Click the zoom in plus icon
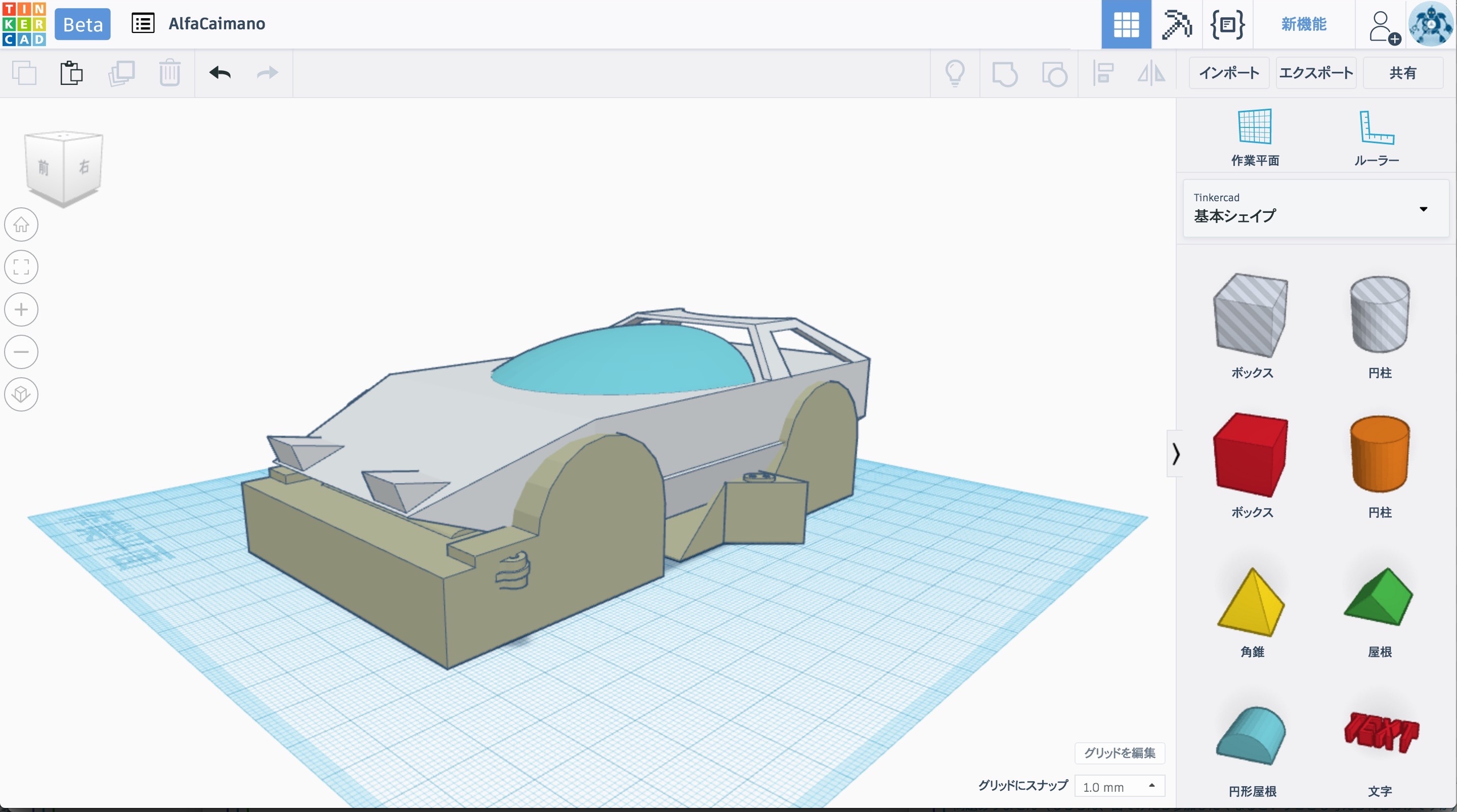 (21, 309)
